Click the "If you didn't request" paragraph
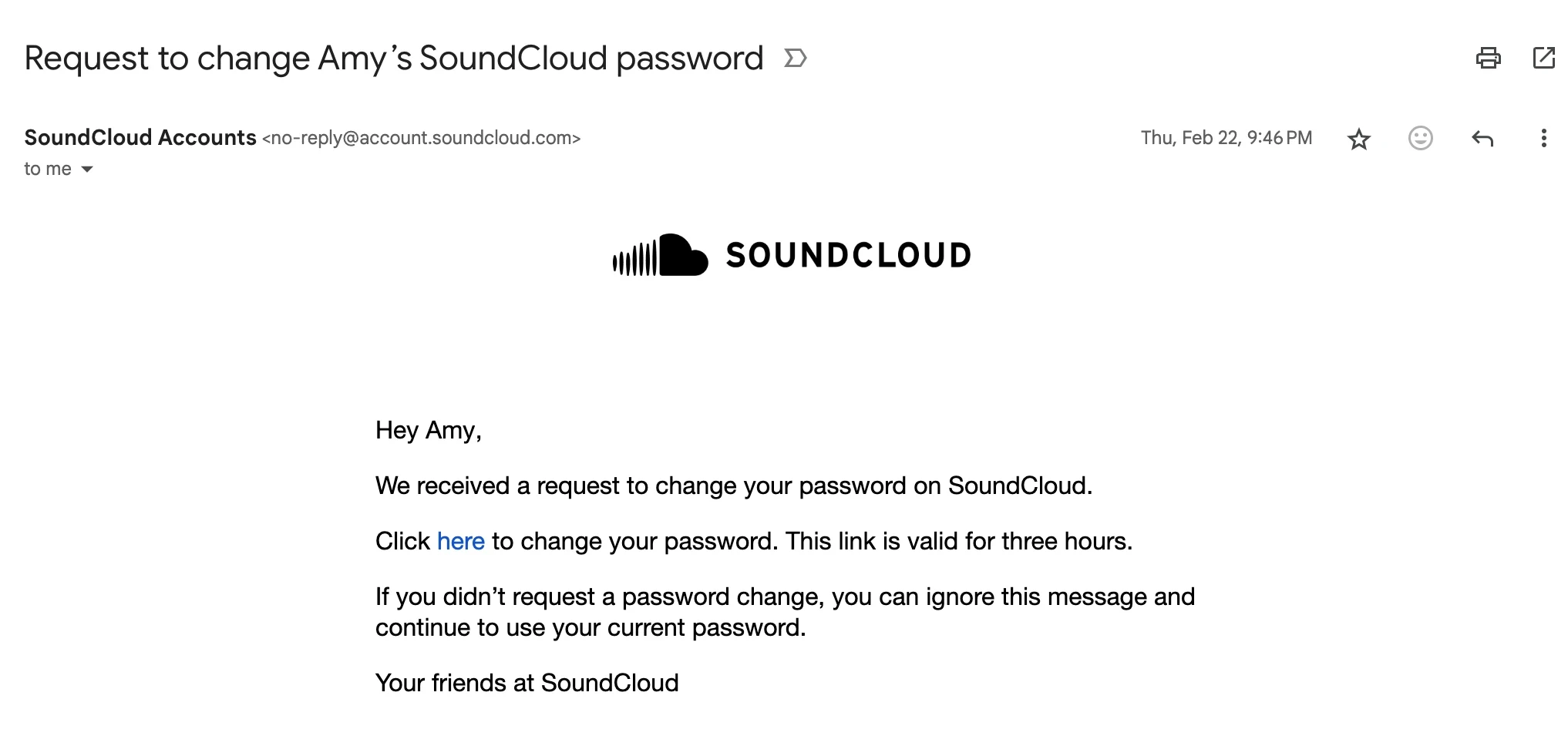This screenshot has width=1568, height=746. [784, 612]
